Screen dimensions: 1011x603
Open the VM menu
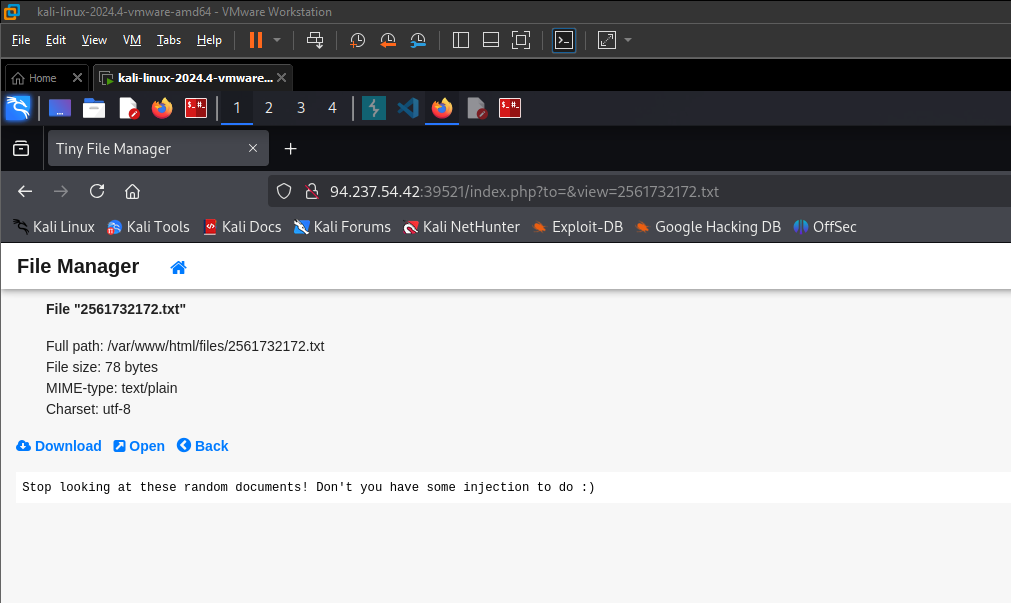(131, 40)
